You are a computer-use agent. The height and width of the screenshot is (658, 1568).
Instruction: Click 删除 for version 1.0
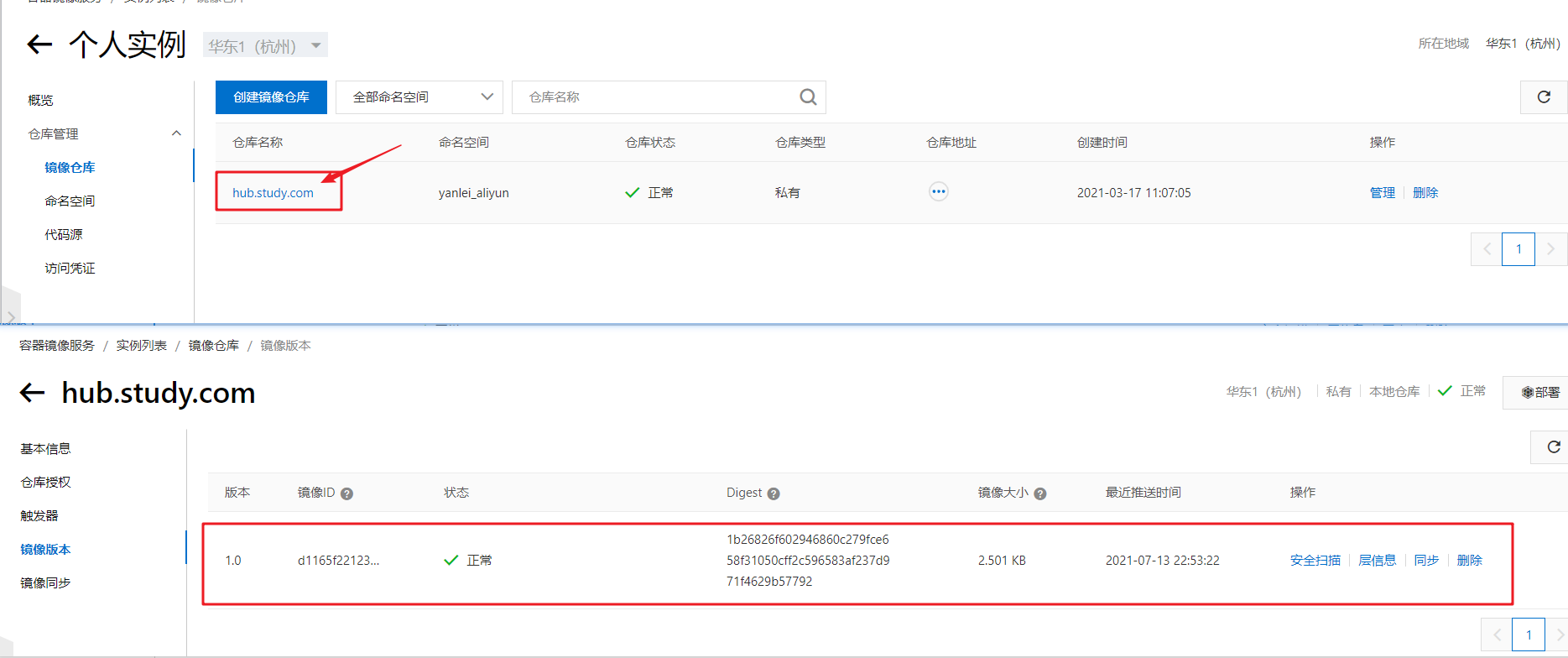[1470, 560]
